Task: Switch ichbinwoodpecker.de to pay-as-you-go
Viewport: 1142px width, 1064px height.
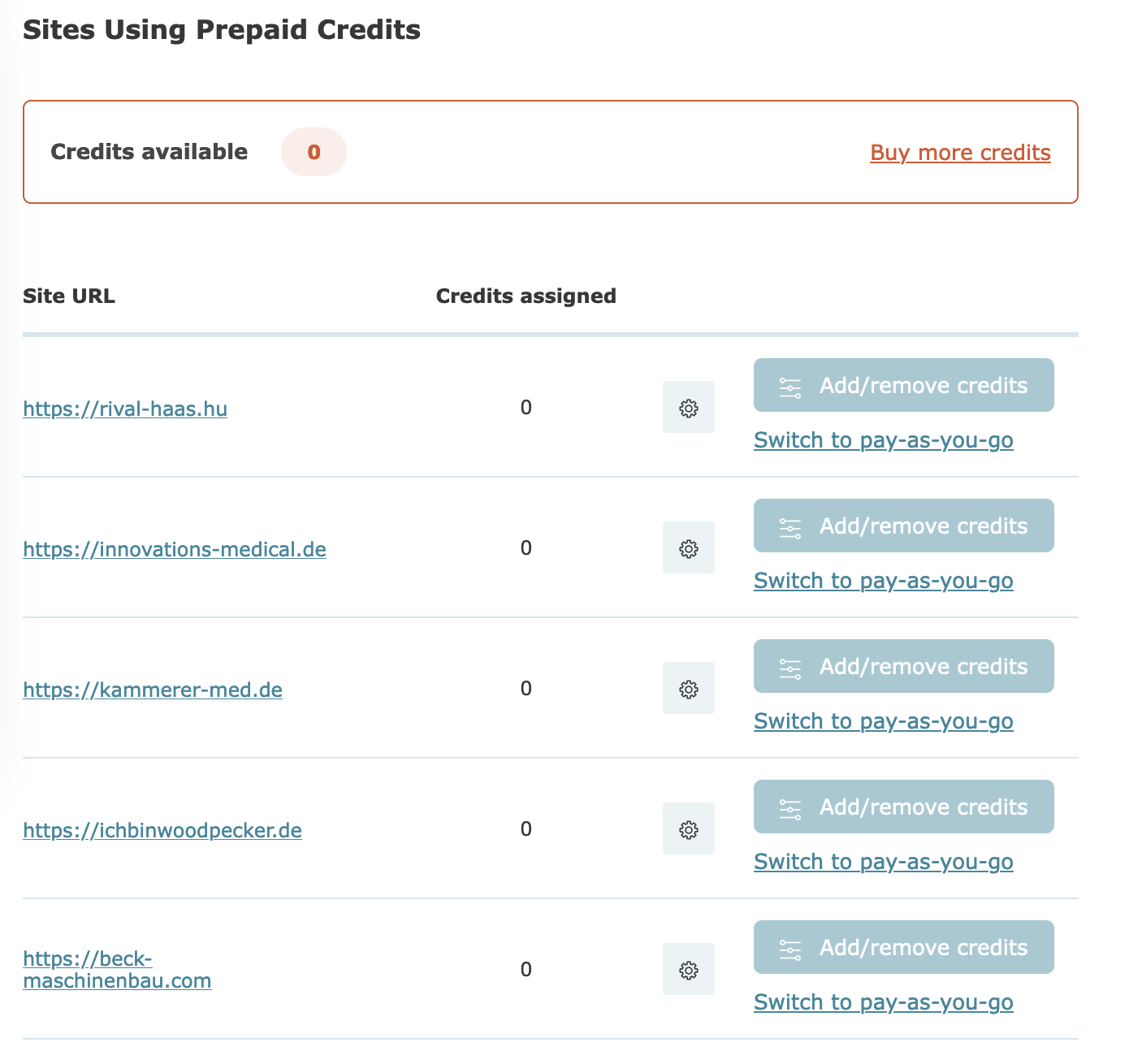Action: tap(883, 862)
